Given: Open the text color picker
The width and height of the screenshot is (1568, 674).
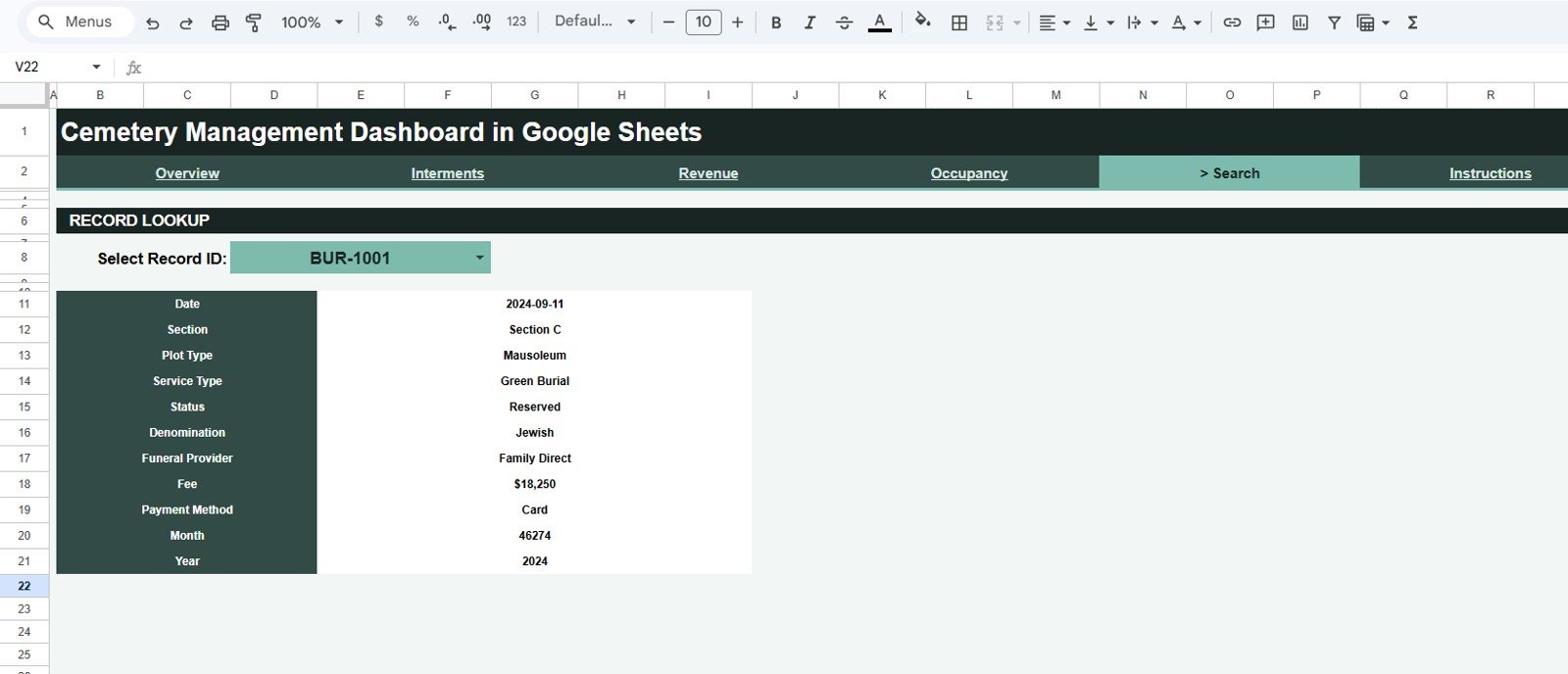Looking at the screenshot, I should pos(880,23).
